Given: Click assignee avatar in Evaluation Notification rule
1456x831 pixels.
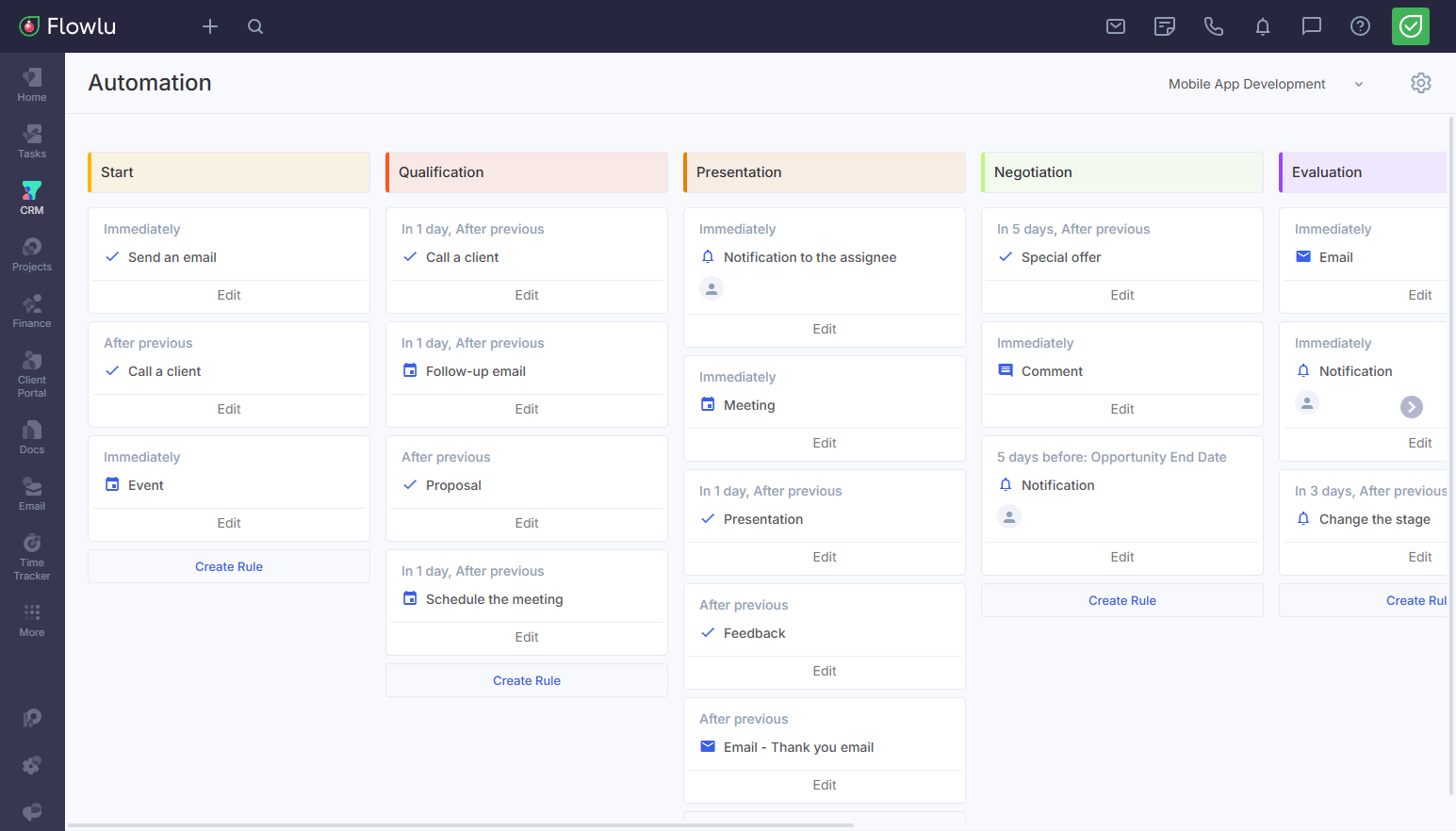Looking at the screenshot, I should click(1307, 402).
